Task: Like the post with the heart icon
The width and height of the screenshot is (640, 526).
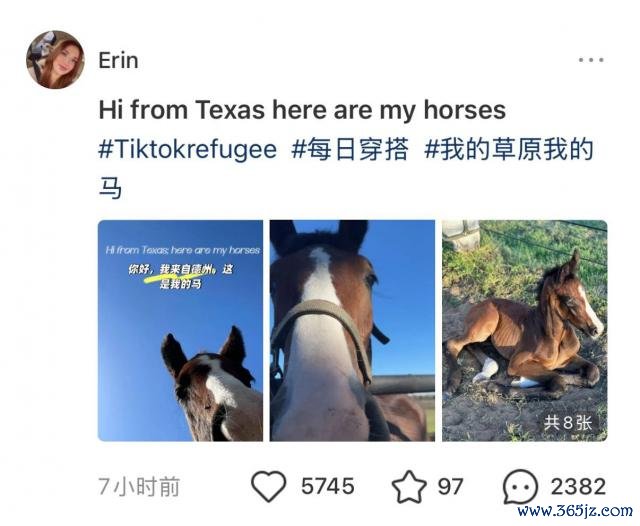Action: click(268, 486)
